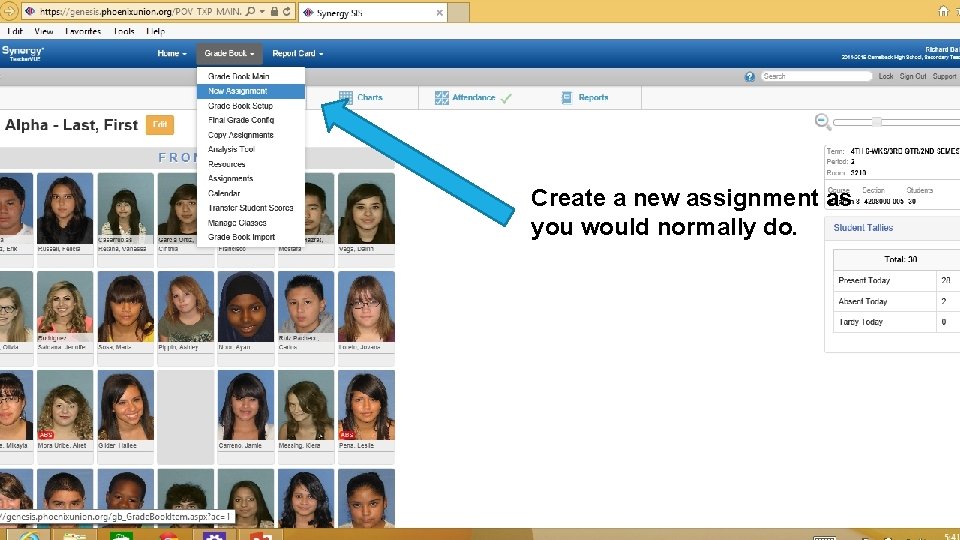Click the address bar lock icon
The height and width of the screenshot is (540, 960).
[x=274, y=12]
